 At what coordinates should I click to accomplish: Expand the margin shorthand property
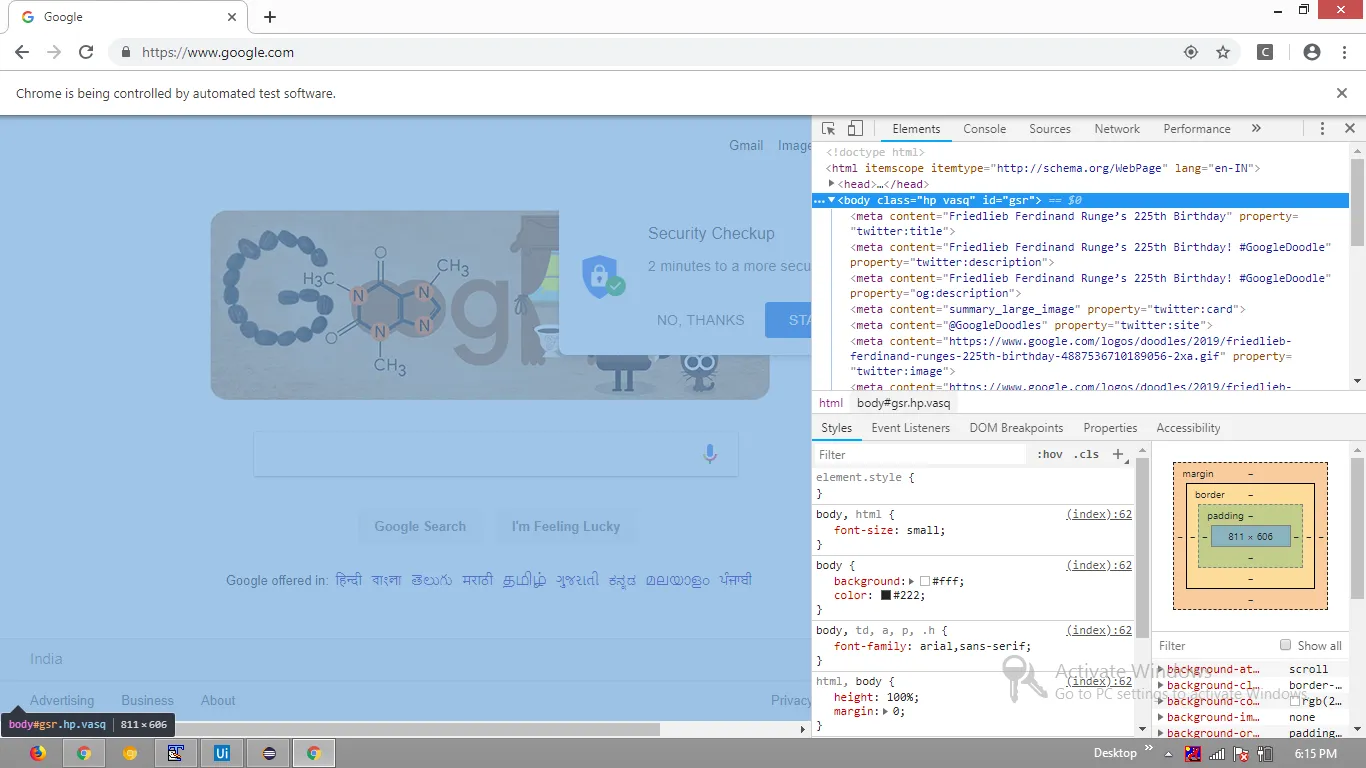pos(886,712)
